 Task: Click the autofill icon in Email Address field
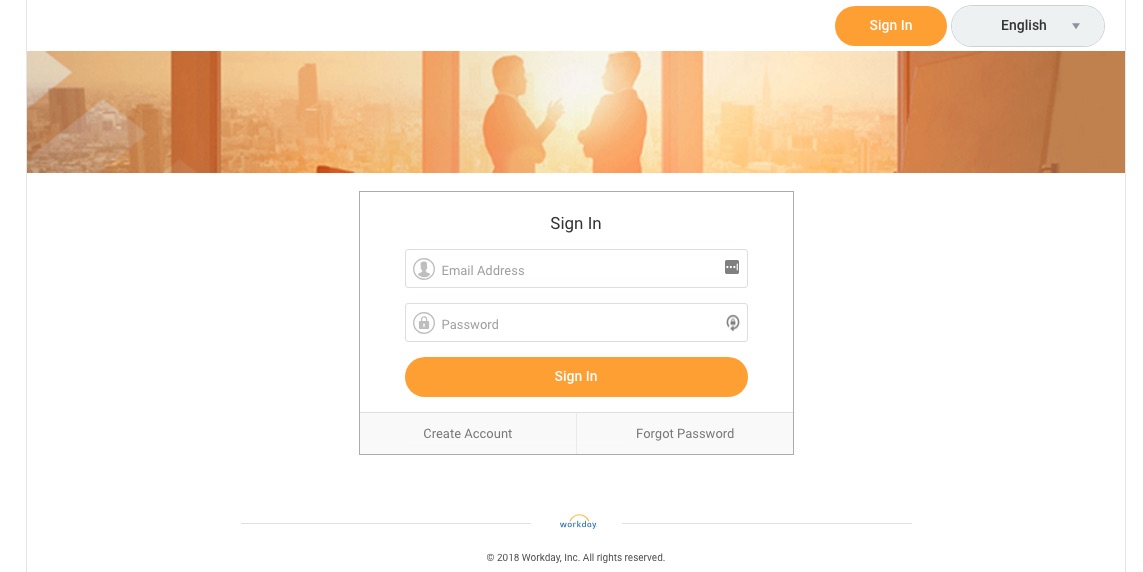pos(732,267)
